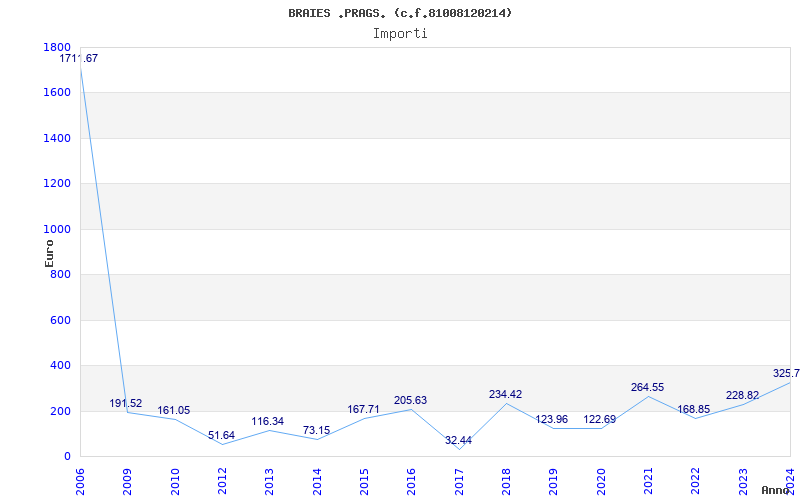The height and width of the screenshot is (500, 800).
Task: Select data label 205.63
Action: click(410, 401)
